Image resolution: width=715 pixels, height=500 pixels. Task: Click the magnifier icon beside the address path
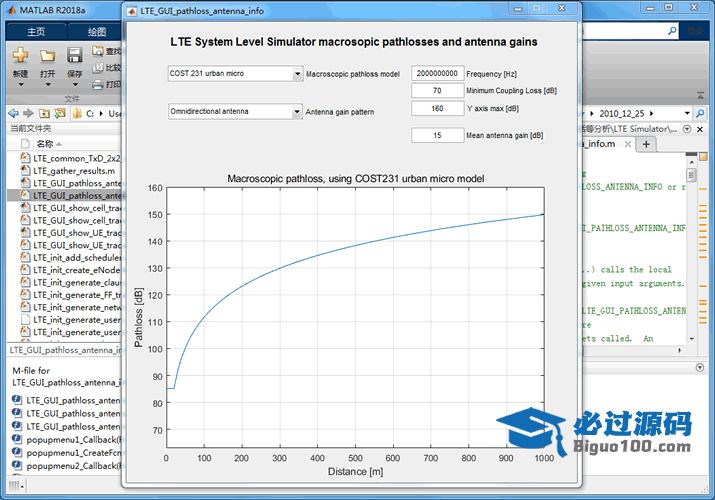700,113
